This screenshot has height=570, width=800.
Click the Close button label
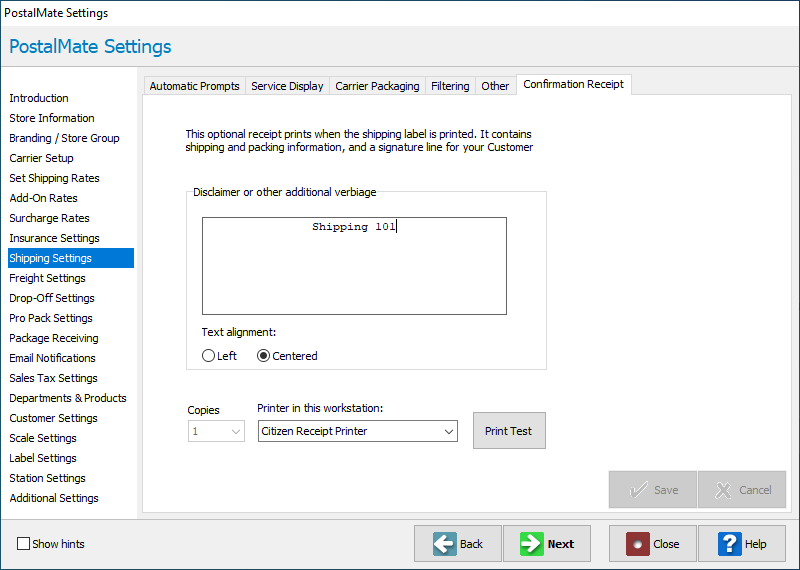click(666, 544)
